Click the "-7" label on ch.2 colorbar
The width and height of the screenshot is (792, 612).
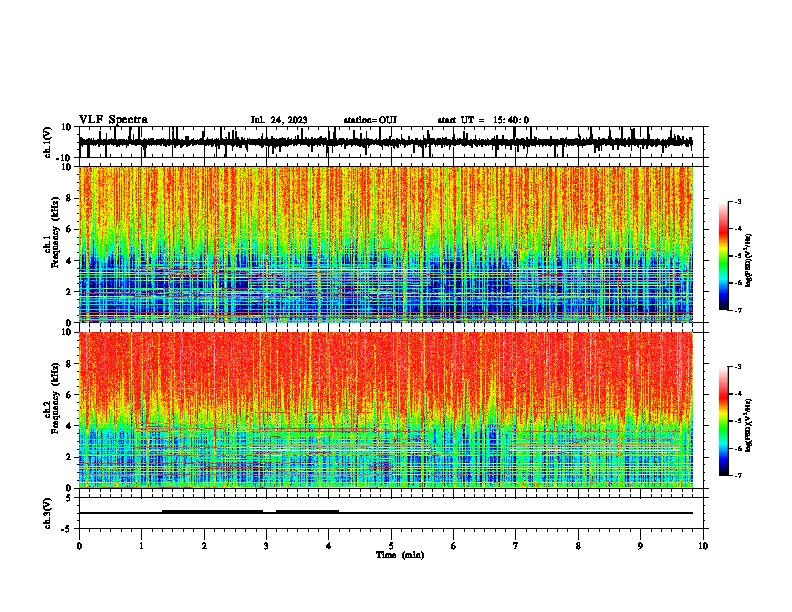pos(737,475)
